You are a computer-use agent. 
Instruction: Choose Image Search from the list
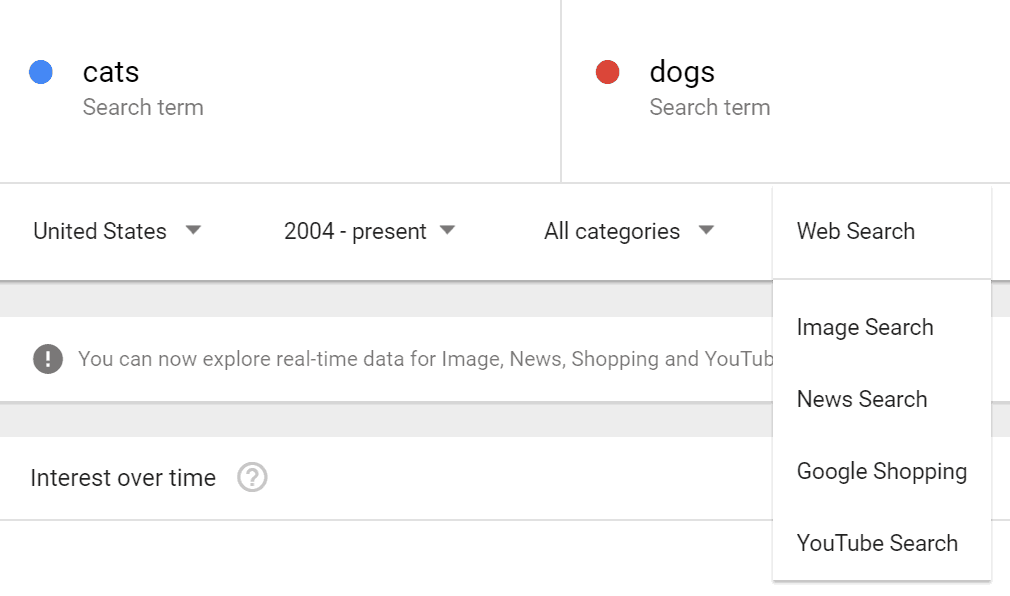tap(865, 327)
